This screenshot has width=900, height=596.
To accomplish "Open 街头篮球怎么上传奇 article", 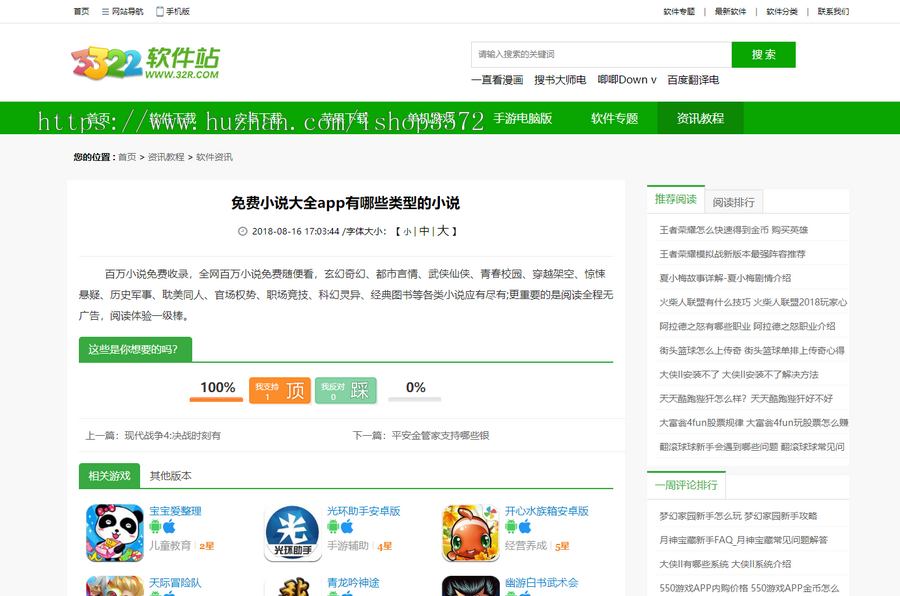I will pos(751,351).
